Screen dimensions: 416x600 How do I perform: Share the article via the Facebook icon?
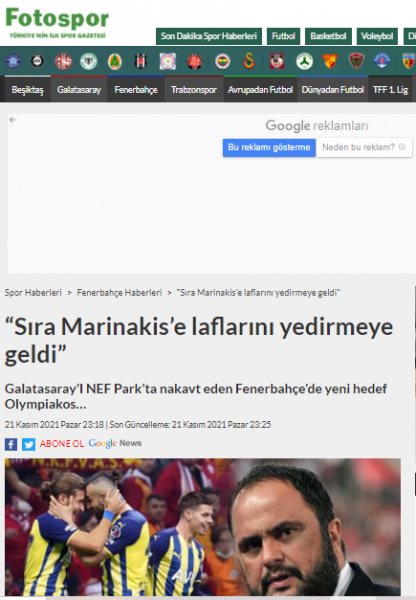[11, 444]
